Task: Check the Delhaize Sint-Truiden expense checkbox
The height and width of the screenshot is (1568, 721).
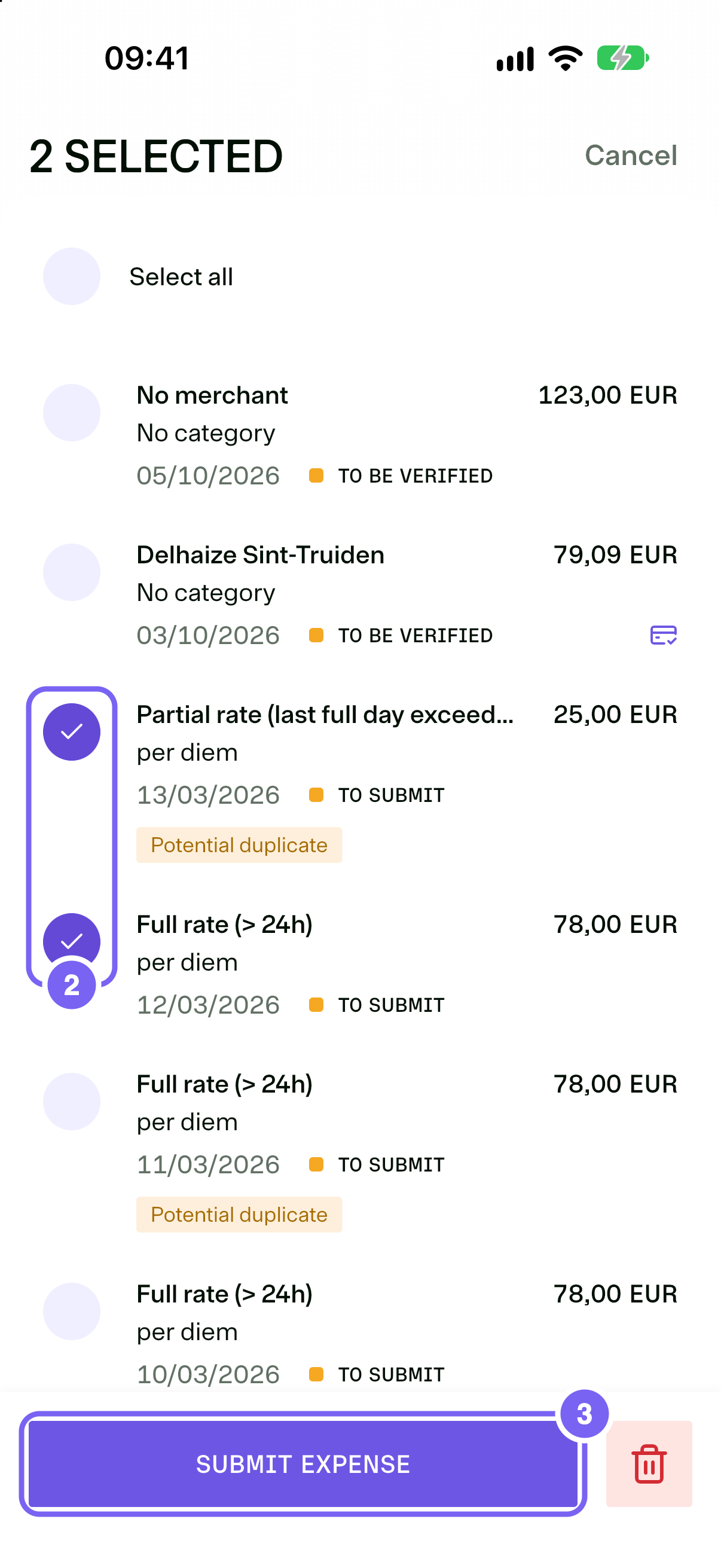Action: tap(72, 572)
